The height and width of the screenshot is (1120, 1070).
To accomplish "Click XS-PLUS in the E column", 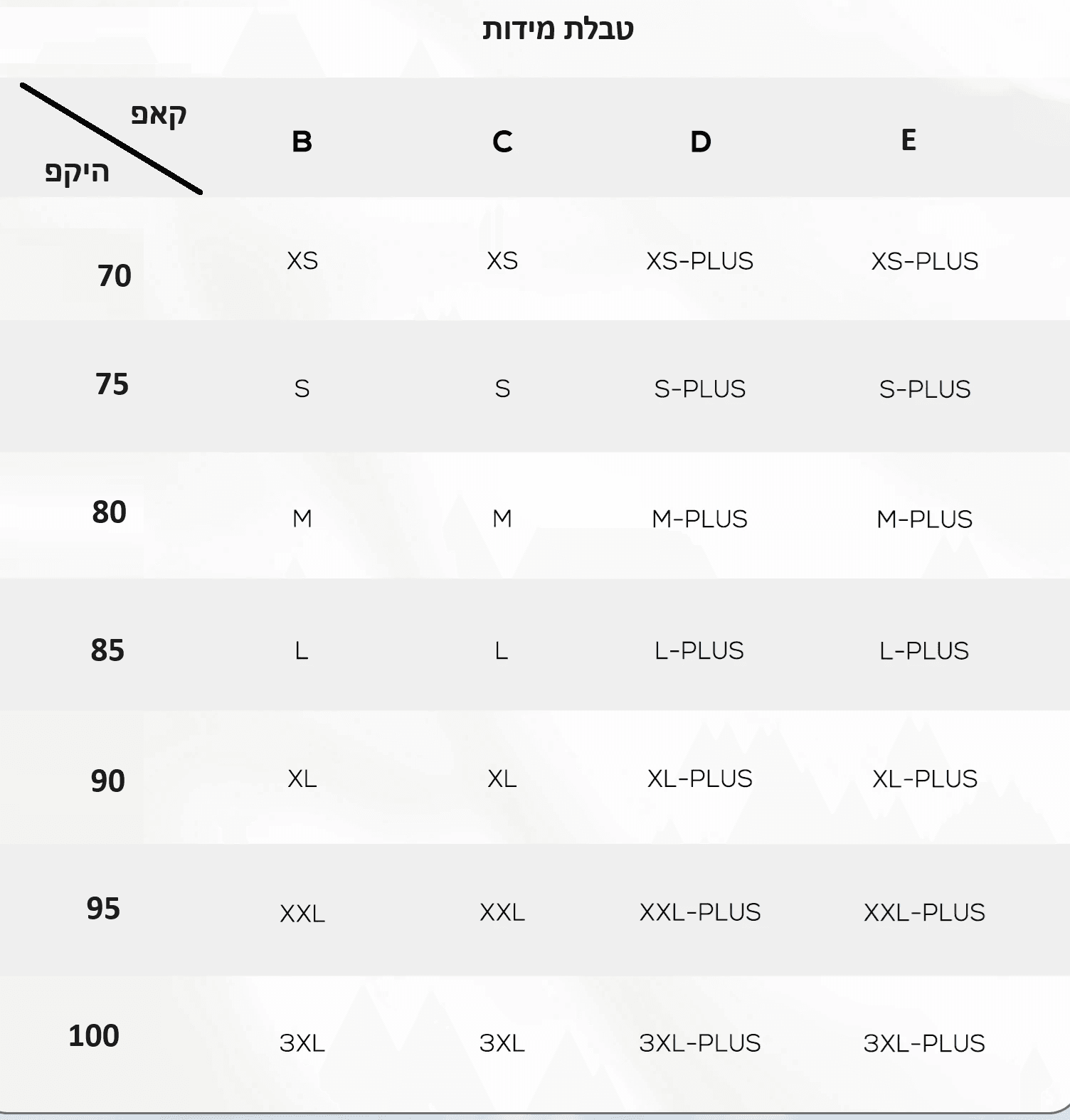I will 925,262.
